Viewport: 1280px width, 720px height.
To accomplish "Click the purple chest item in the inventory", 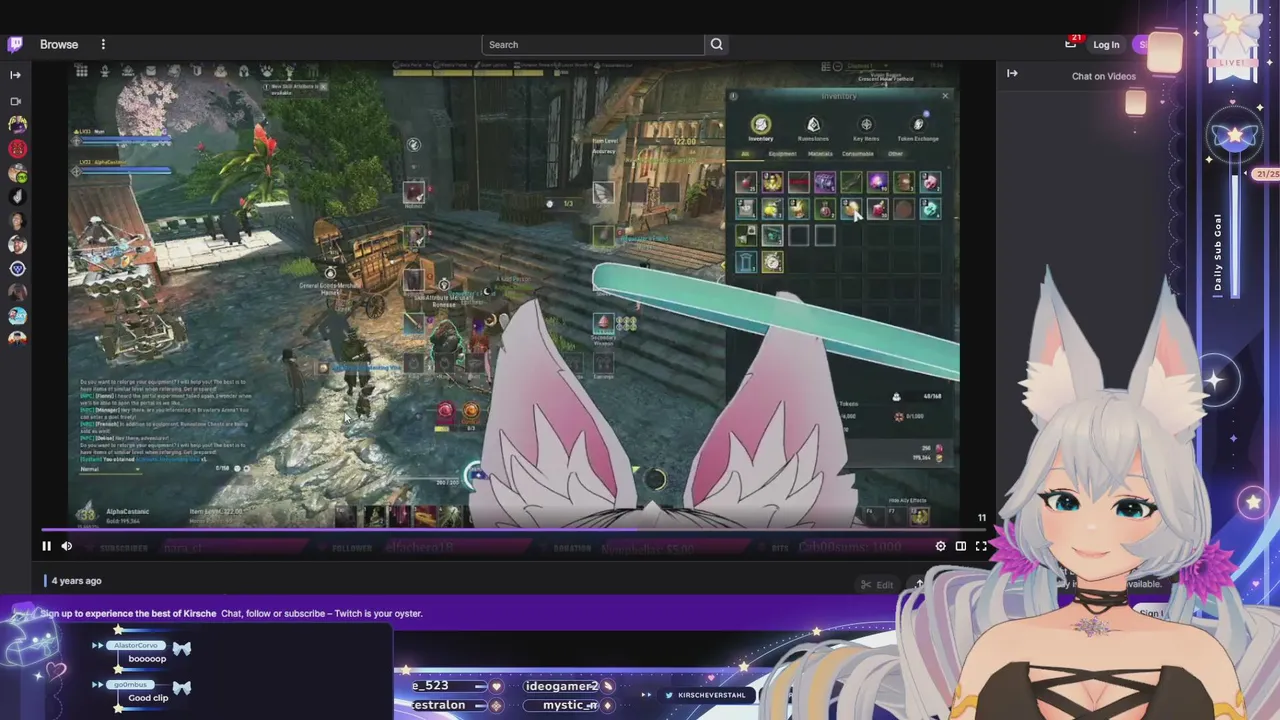I will 824,182.
